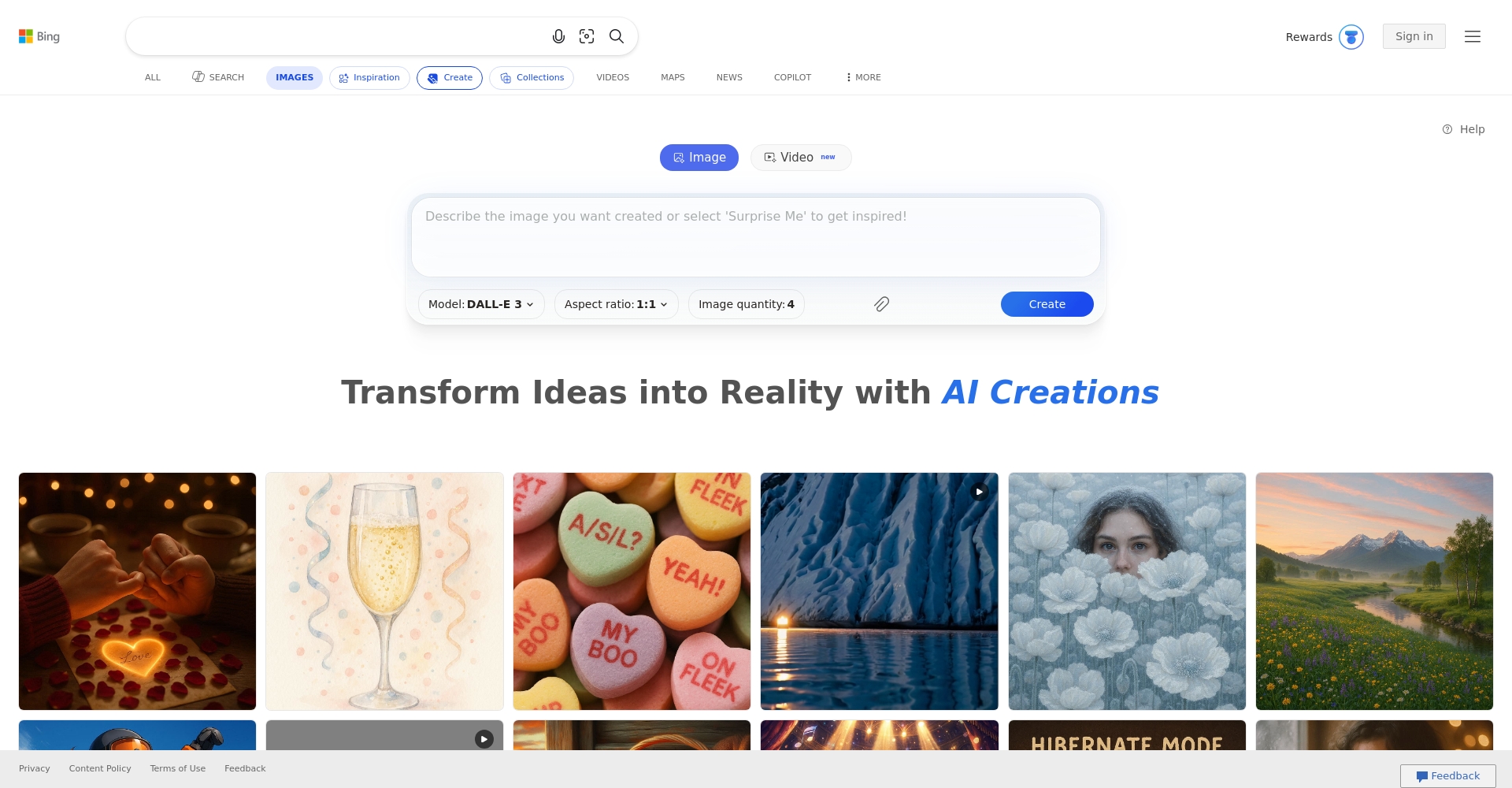Switch to Video creation mode
Viewport: 1512px width, 788px height.
tap(801, 158)
